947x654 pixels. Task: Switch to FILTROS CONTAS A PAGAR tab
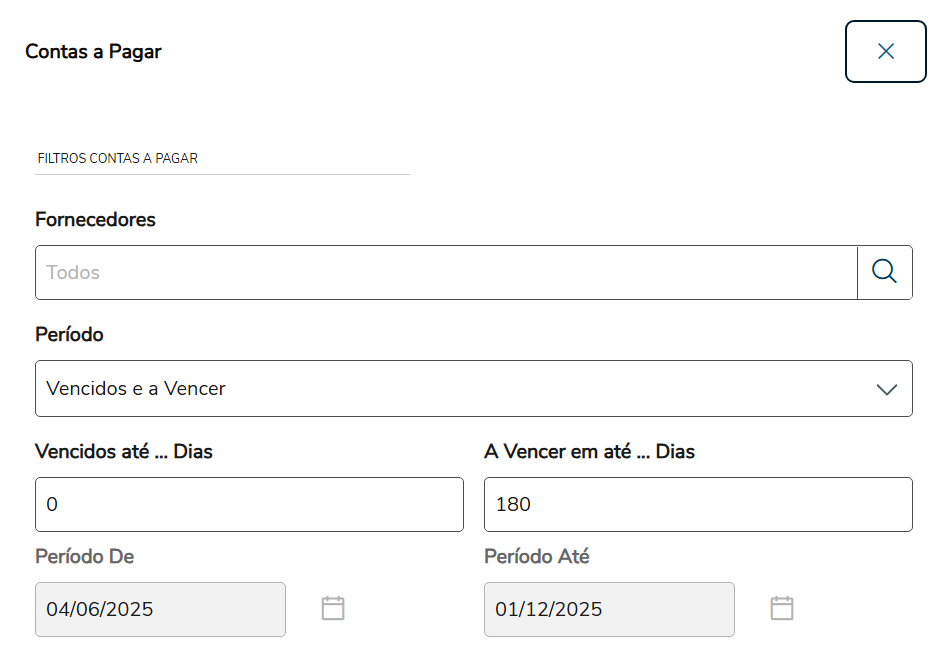point(118,158)
